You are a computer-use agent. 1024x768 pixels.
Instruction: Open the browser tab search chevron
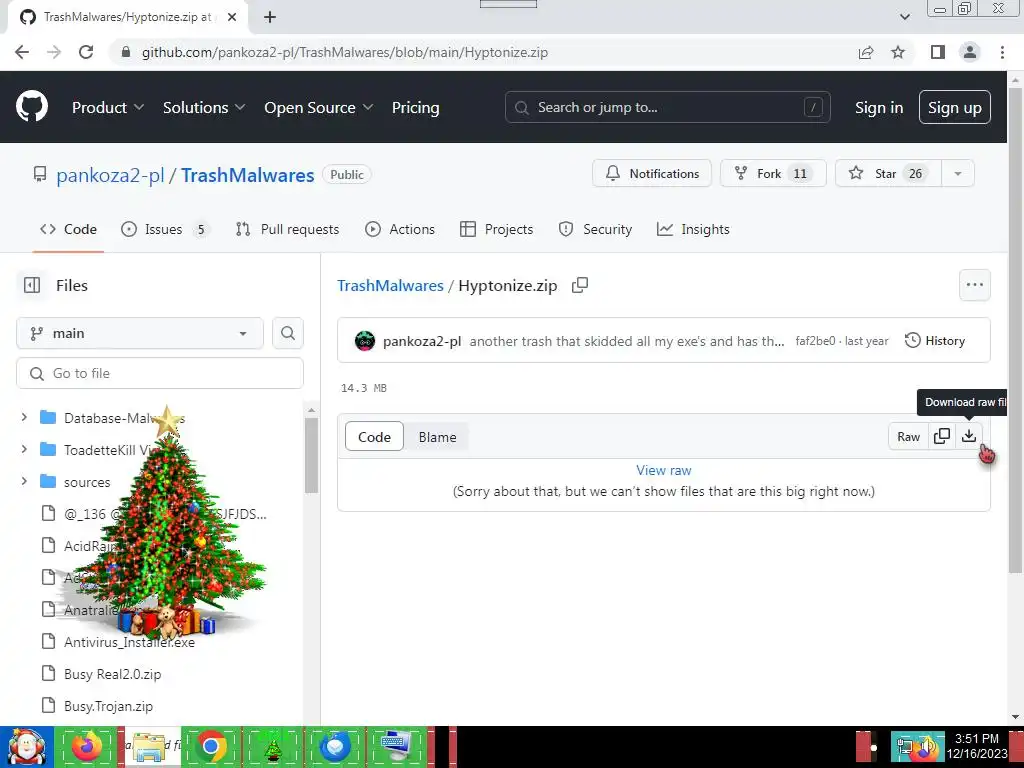[904, 17]
